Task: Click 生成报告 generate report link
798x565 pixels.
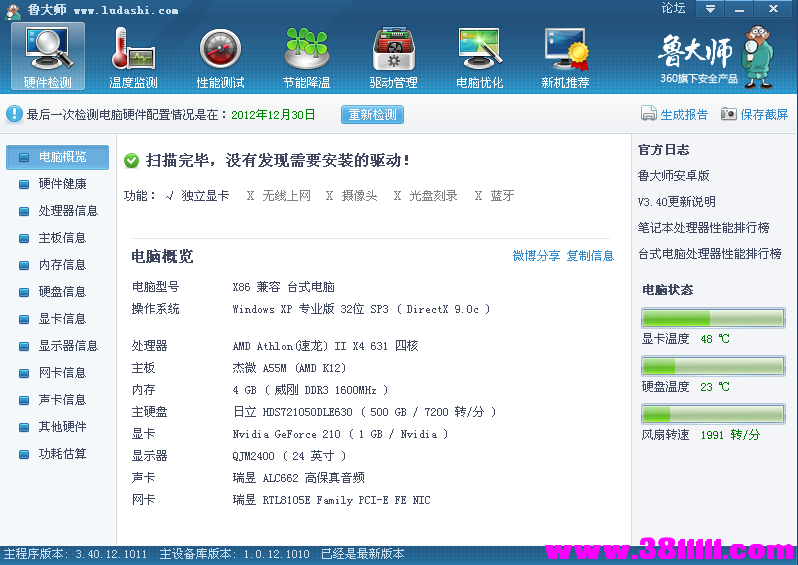Action: [x=684, y=115]
